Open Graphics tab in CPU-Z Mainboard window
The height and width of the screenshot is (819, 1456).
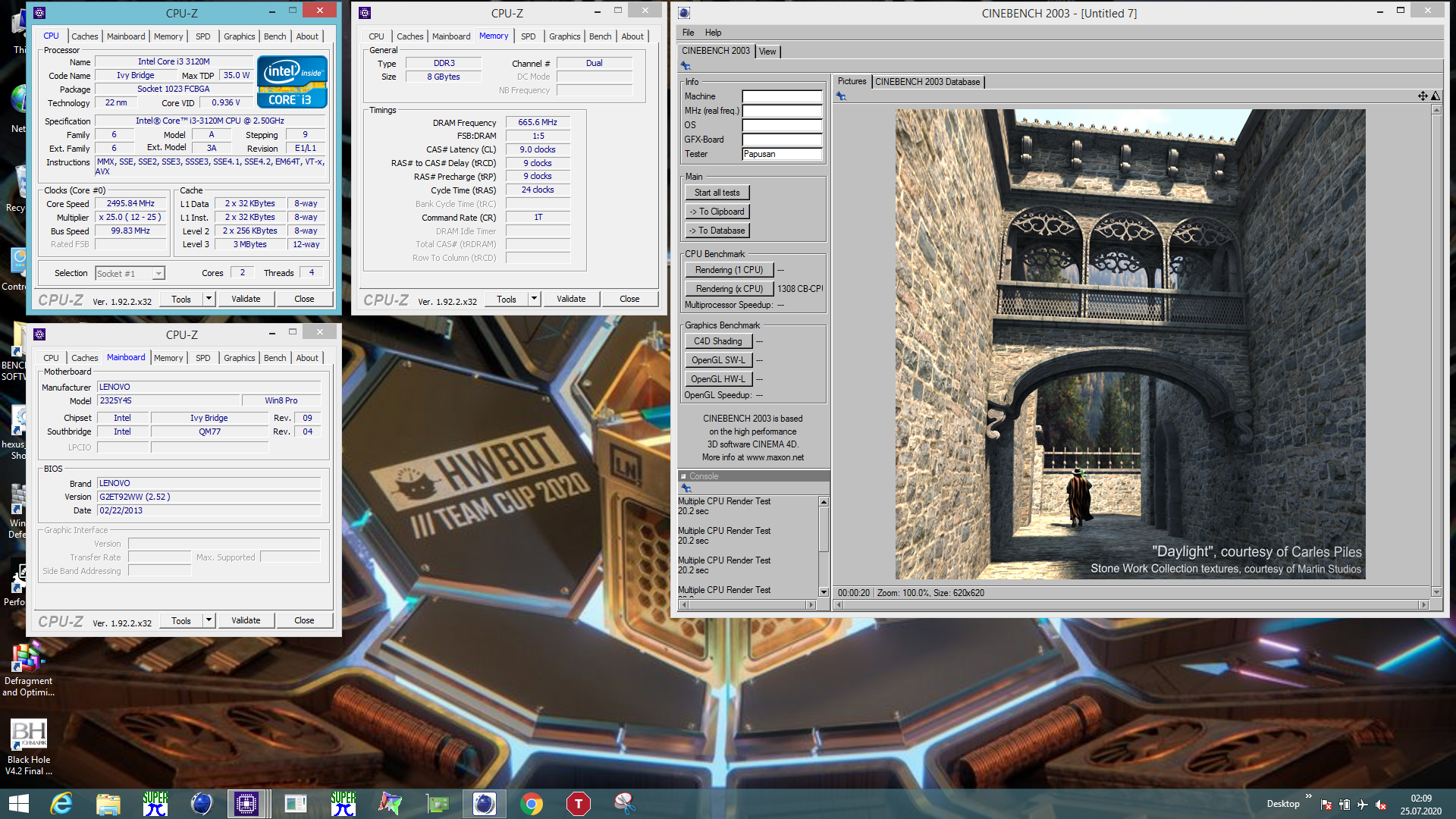coord(240,358)
